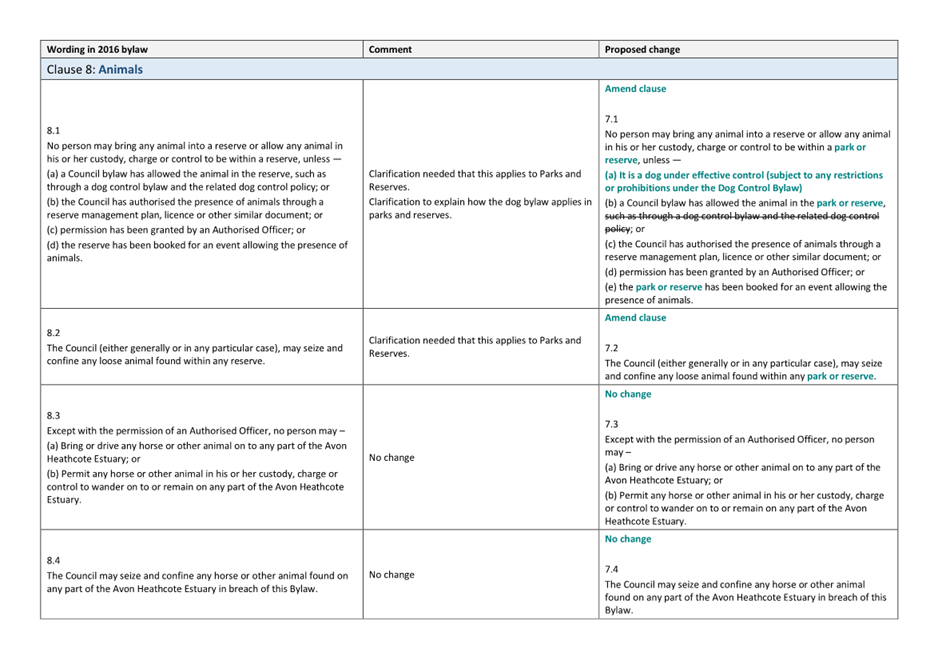Click the comment explaining how dog bylaw applies

[480, 208]
